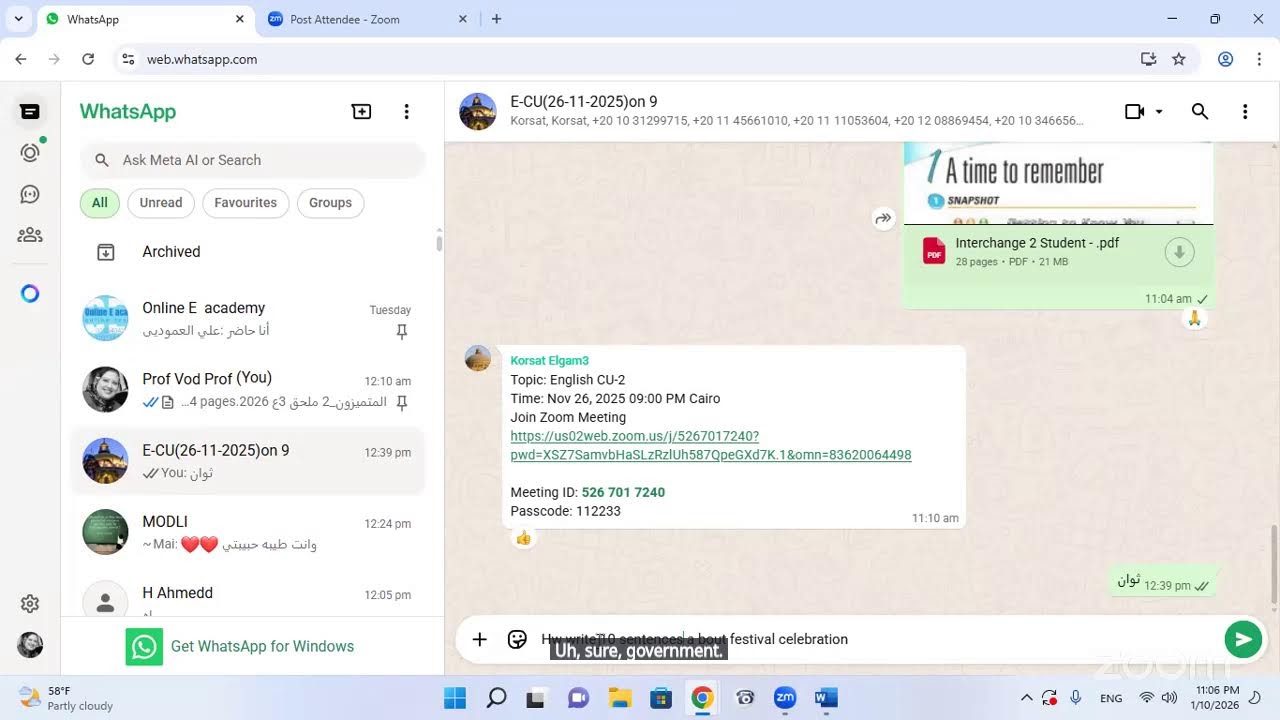Open Microsoft Word from the taskbar
Screen dimensions: 1280x720
click(x=826, y=697)
